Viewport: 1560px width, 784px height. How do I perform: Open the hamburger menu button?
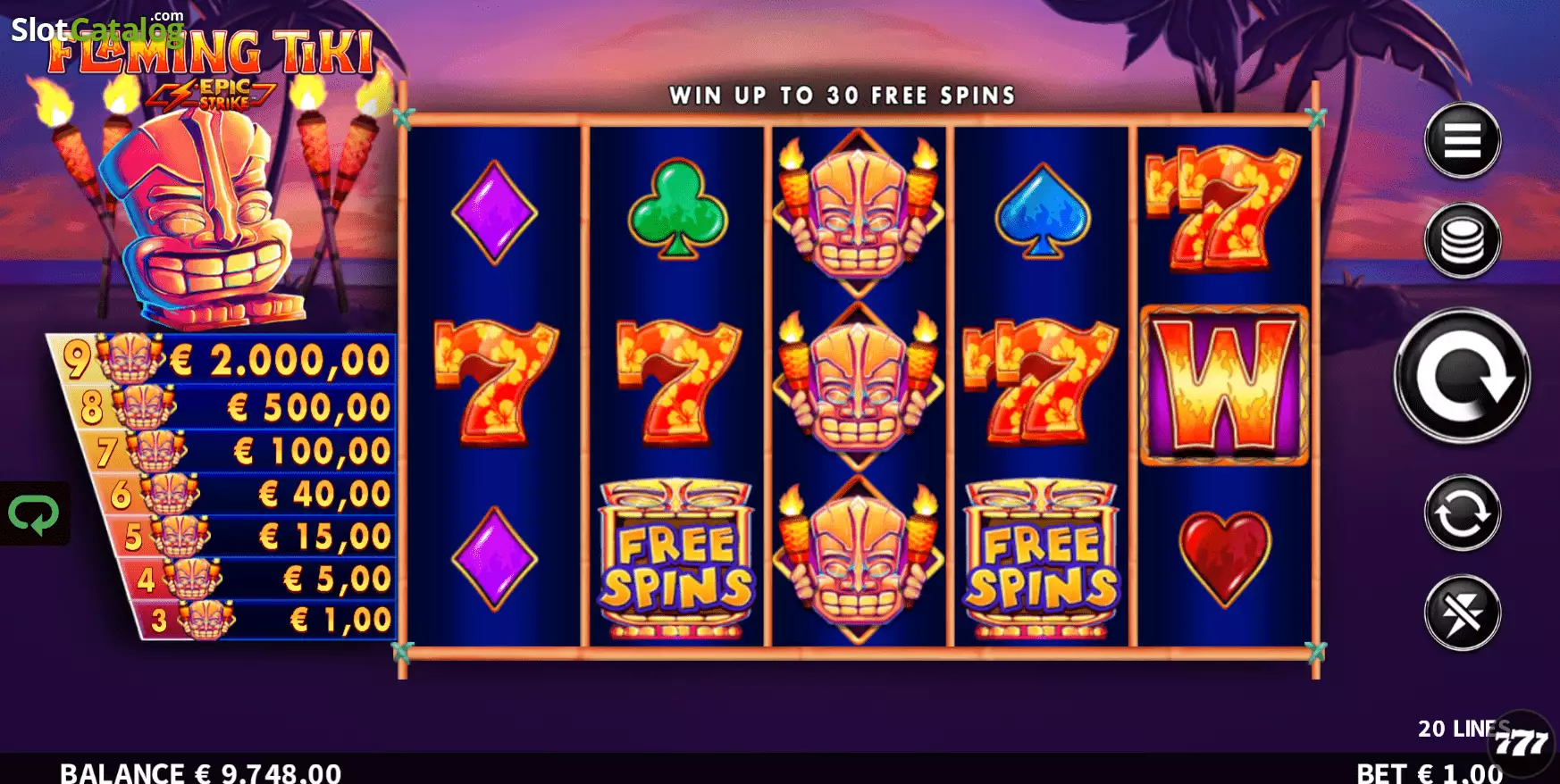pos(1462,141)
